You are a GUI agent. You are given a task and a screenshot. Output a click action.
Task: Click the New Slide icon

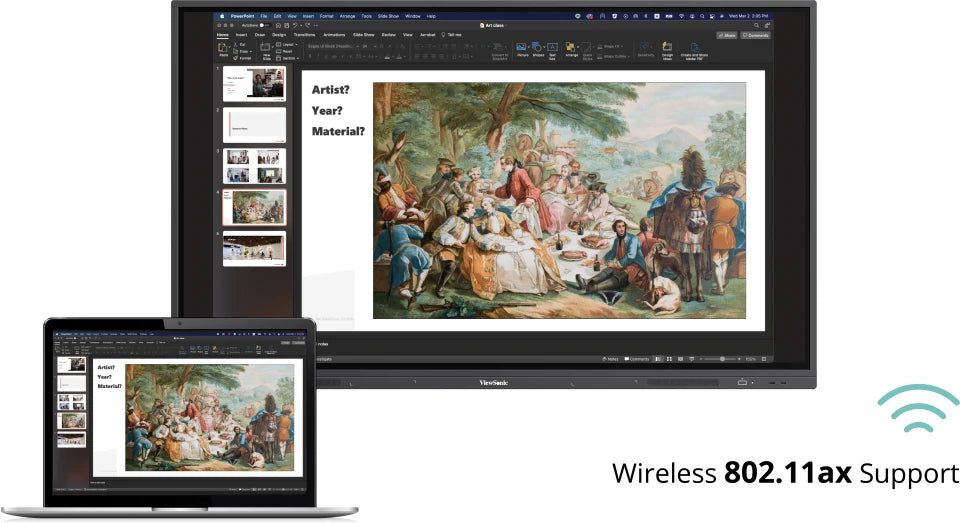[267, 48]
